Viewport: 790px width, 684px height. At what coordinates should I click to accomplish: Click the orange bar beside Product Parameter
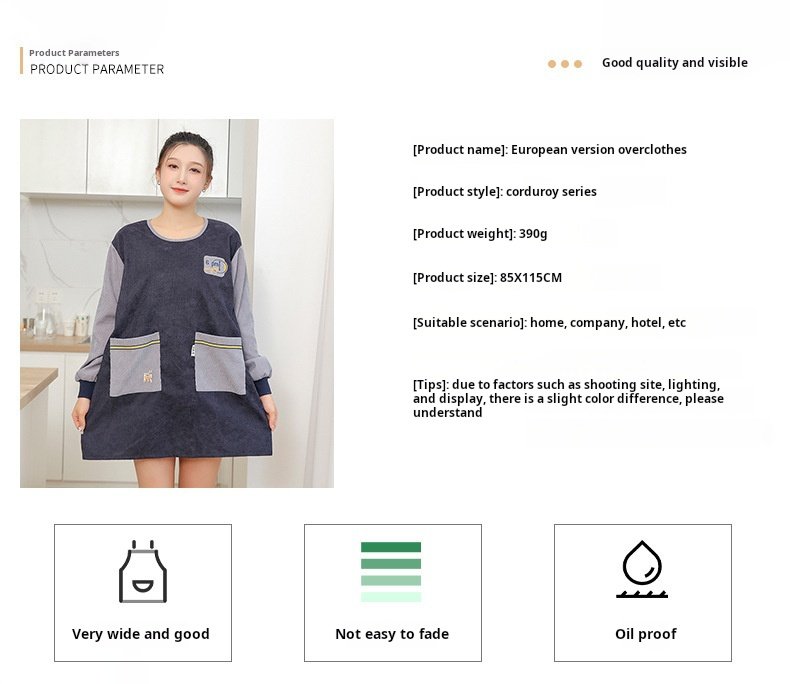click(x=22, y=60)
